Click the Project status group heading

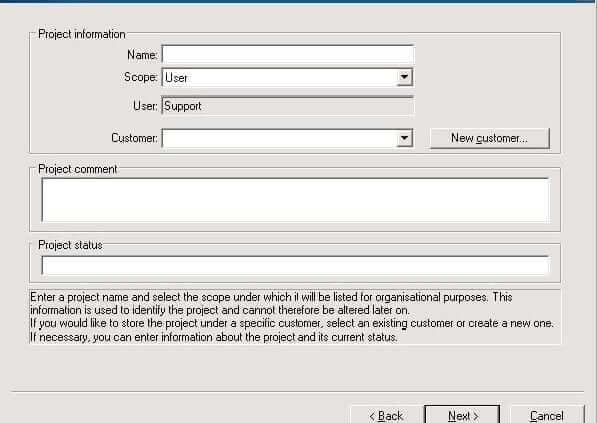[70, 245]
